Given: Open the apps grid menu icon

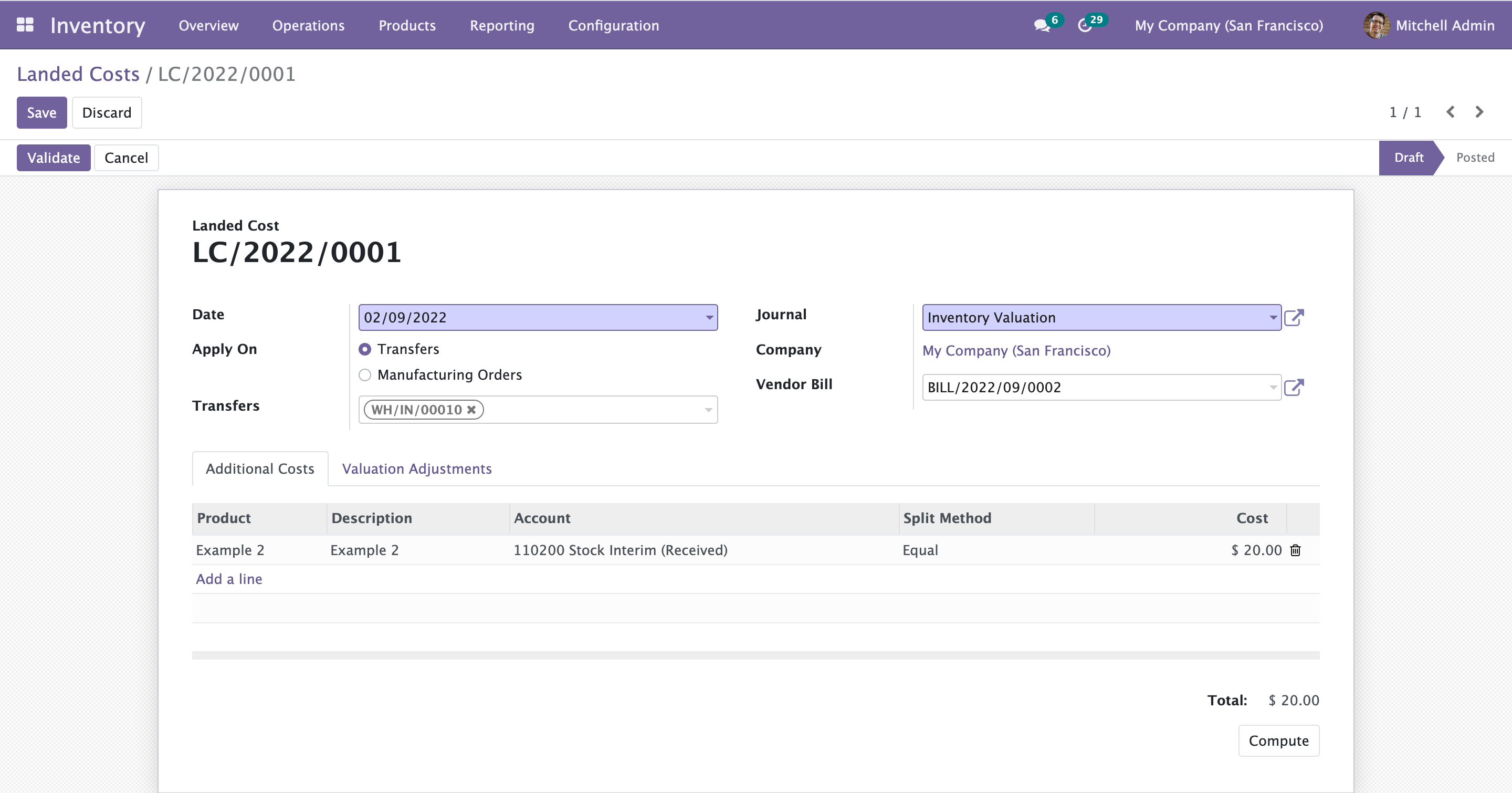Looking at the screenshot, I should 25,25.
